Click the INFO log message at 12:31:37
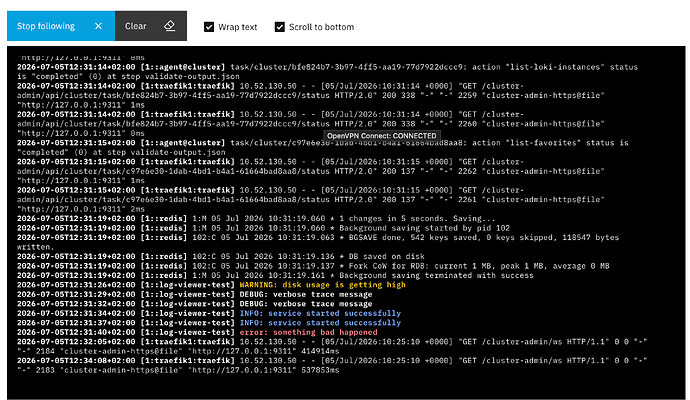This screenshot has height=400, width=690. pos(320,323)
